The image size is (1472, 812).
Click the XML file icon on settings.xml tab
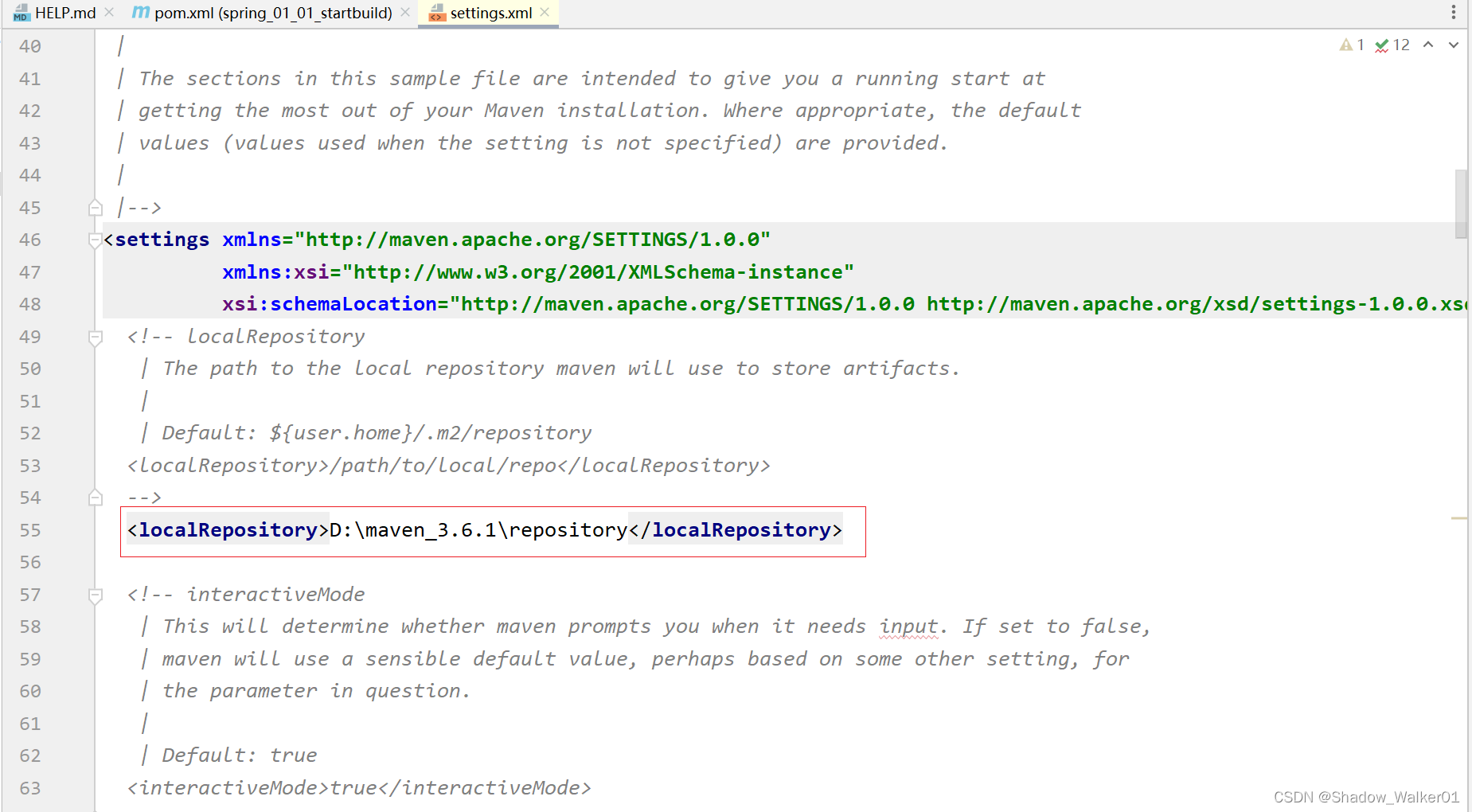[x=436, y=14]
